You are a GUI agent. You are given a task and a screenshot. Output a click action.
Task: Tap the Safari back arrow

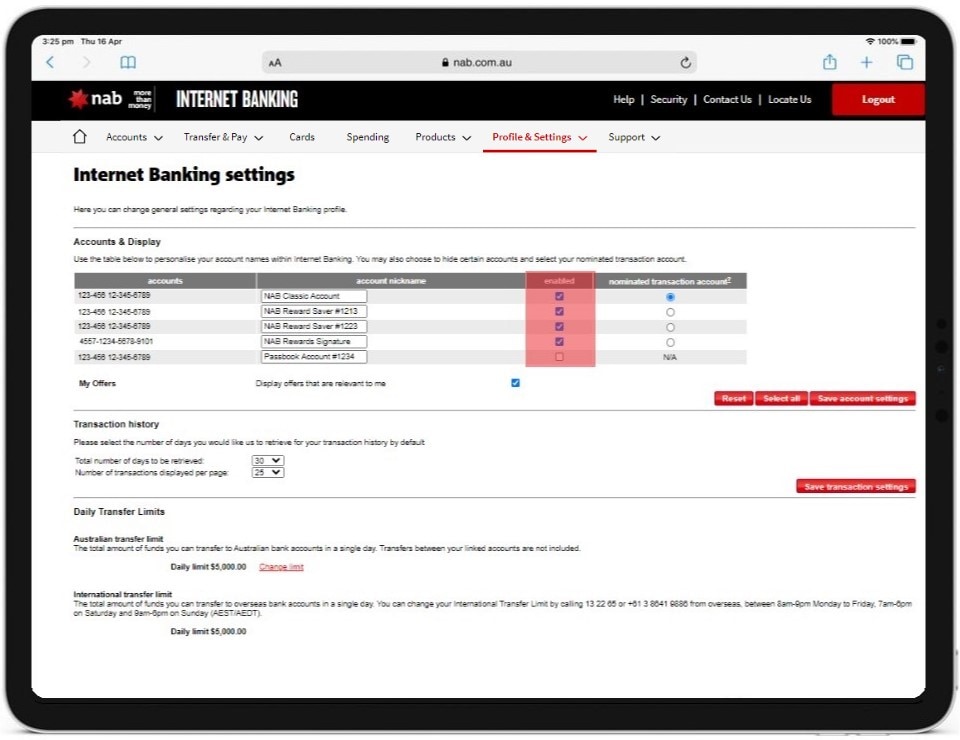tap(51, 62)
